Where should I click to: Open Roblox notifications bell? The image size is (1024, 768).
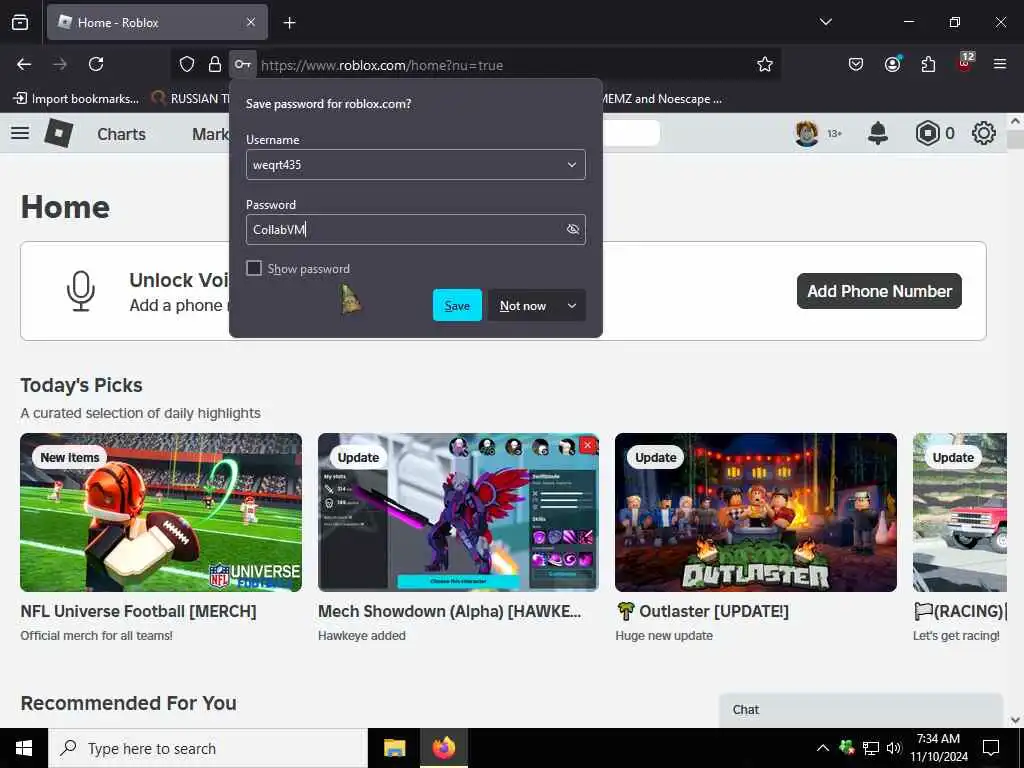pyautogui.click(x=878, y=133)
